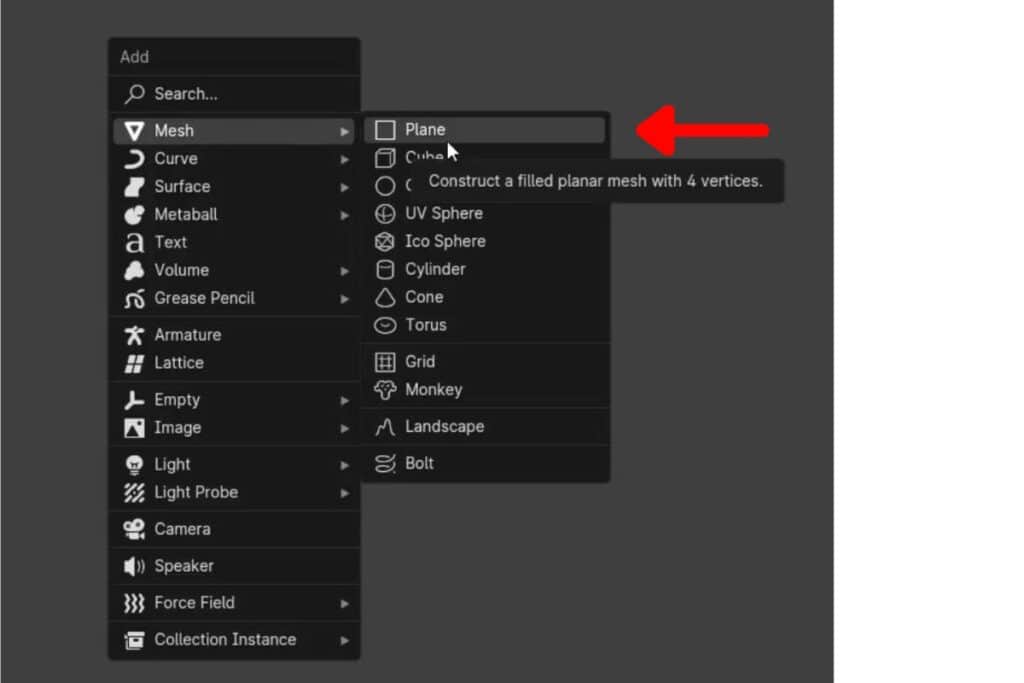Select the Cylinder icon
The width and height of the screenshot is (1024, 683).
tap(385, 268)
